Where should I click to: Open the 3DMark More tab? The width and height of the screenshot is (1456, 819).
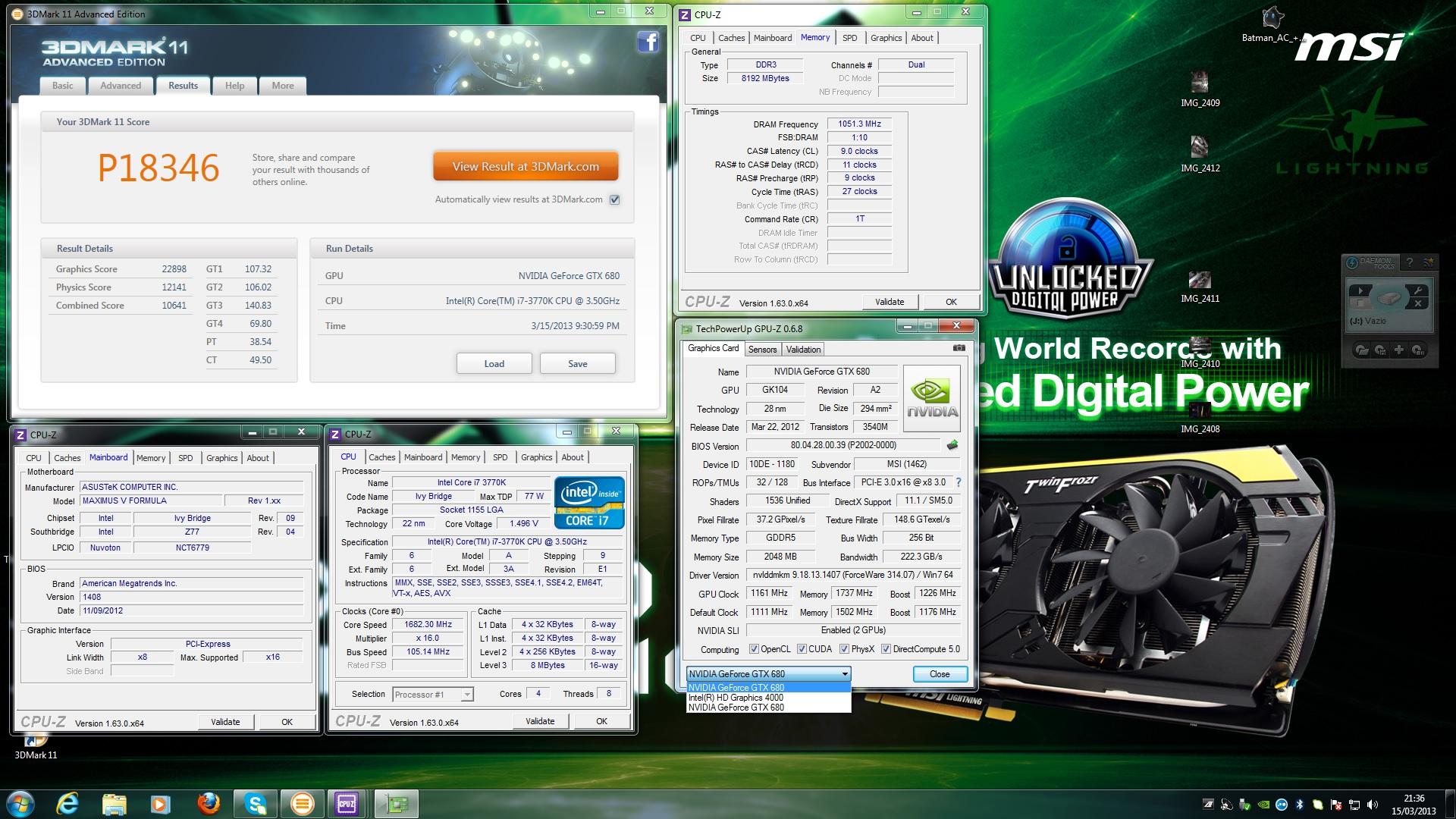pos(283,86)
